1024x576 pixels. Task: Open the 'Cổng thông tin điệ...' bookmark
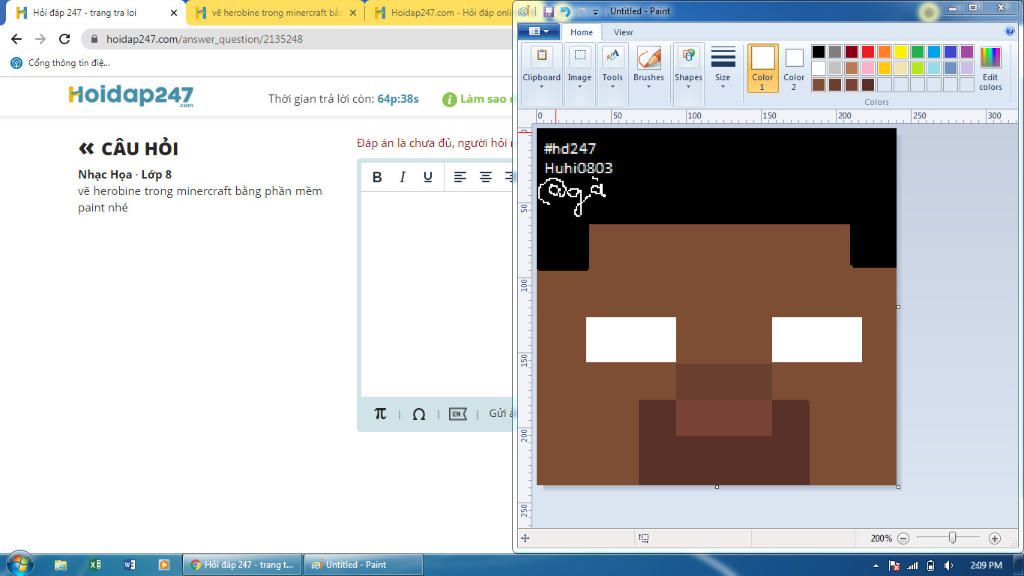pyautogui.click(x=60, y=63)
